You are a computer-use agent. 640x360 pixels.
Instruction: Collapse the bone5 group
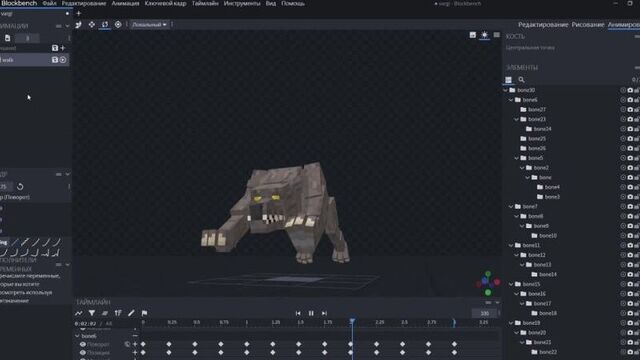click(x=517, y=158)
